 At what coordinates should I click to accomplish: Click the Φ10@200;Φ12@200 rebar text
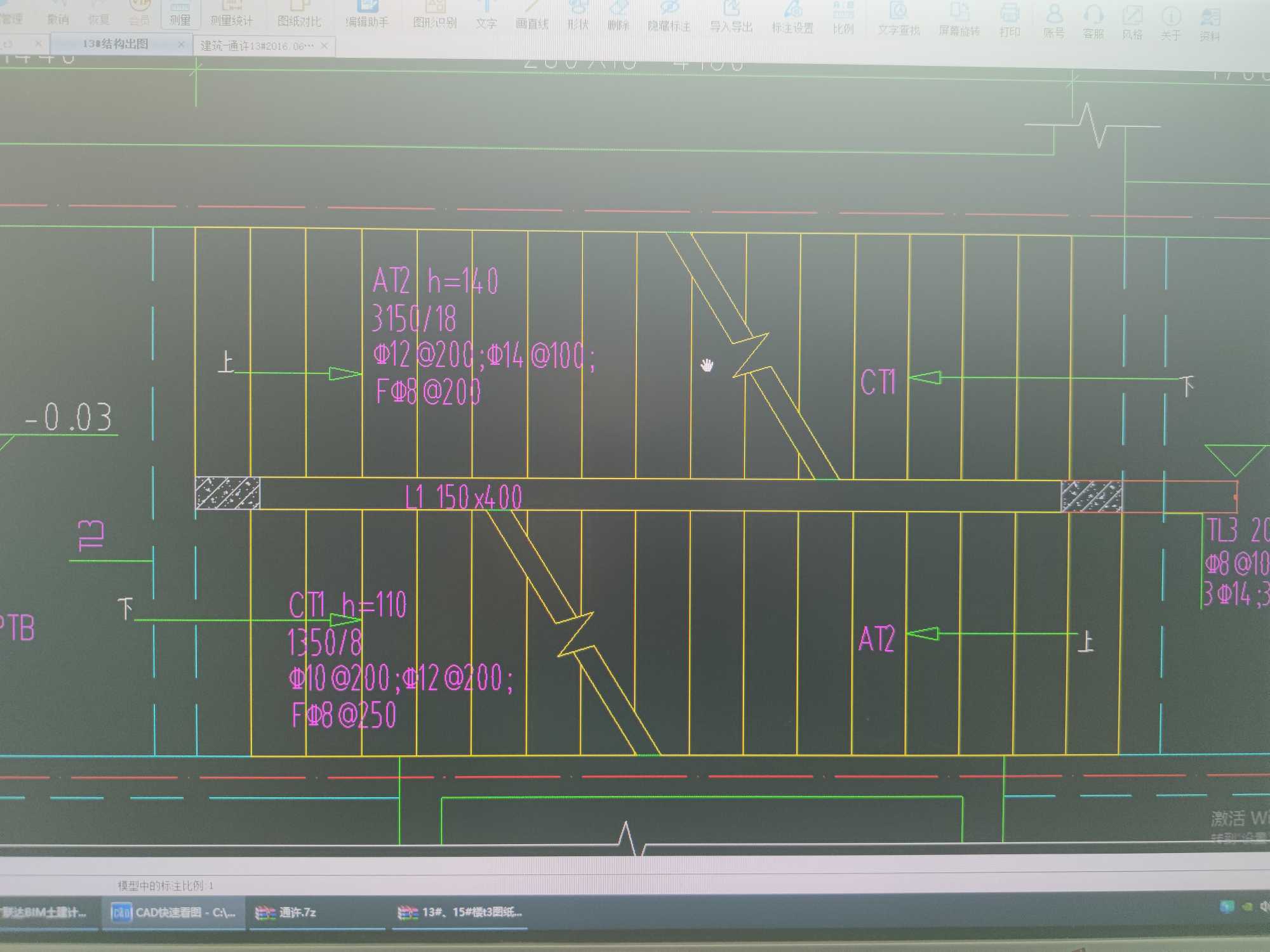(x=401, y=678)
